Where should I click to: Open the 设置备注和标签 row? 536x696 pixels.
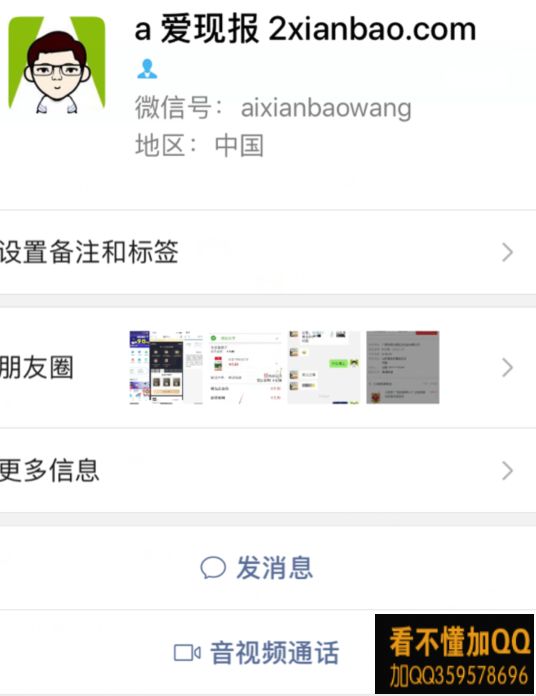(x=268, y=252)
